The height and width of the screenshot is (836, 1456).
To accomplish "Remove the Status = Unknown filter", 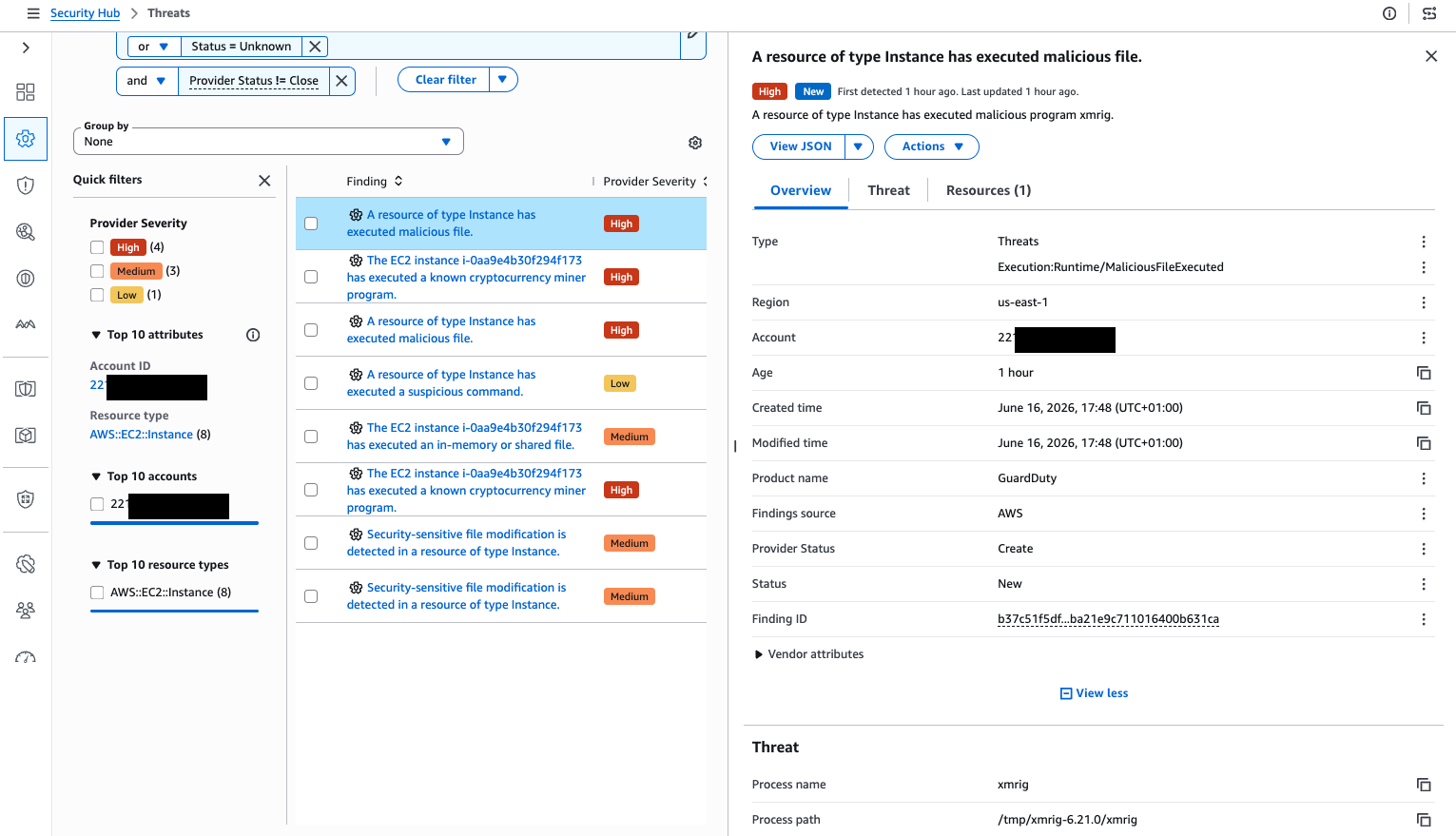I will [315, 46].
